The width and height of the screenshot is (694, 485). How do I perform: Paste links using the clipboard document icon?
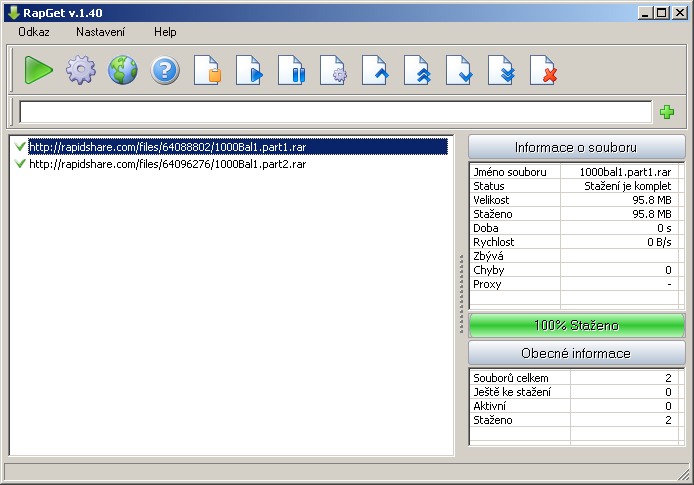[207, 70]
